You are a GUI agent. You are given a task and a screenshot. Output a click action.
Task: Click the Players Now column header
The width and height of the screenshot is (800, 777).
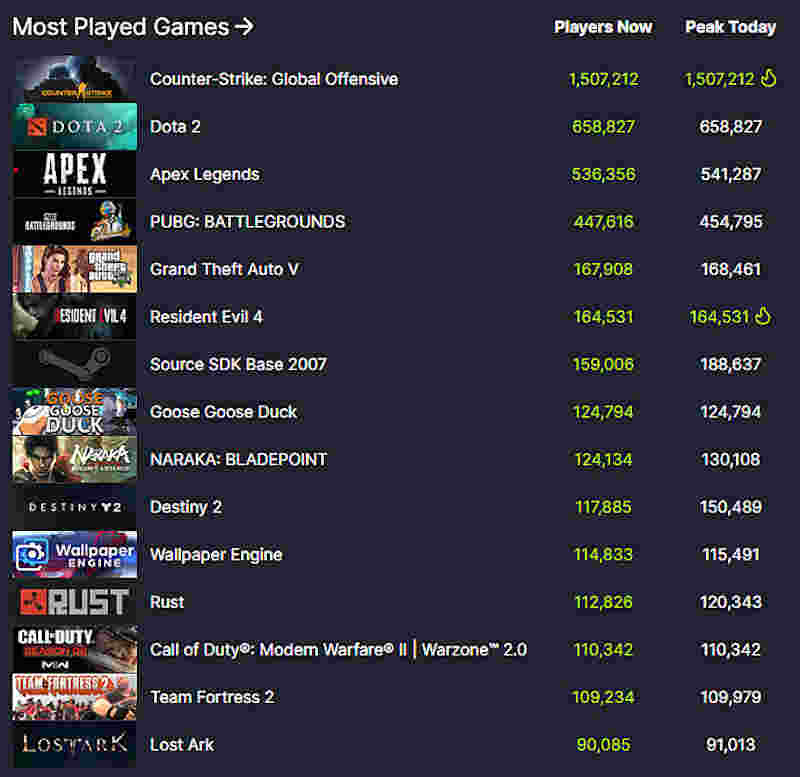click(x=603, y=27)
